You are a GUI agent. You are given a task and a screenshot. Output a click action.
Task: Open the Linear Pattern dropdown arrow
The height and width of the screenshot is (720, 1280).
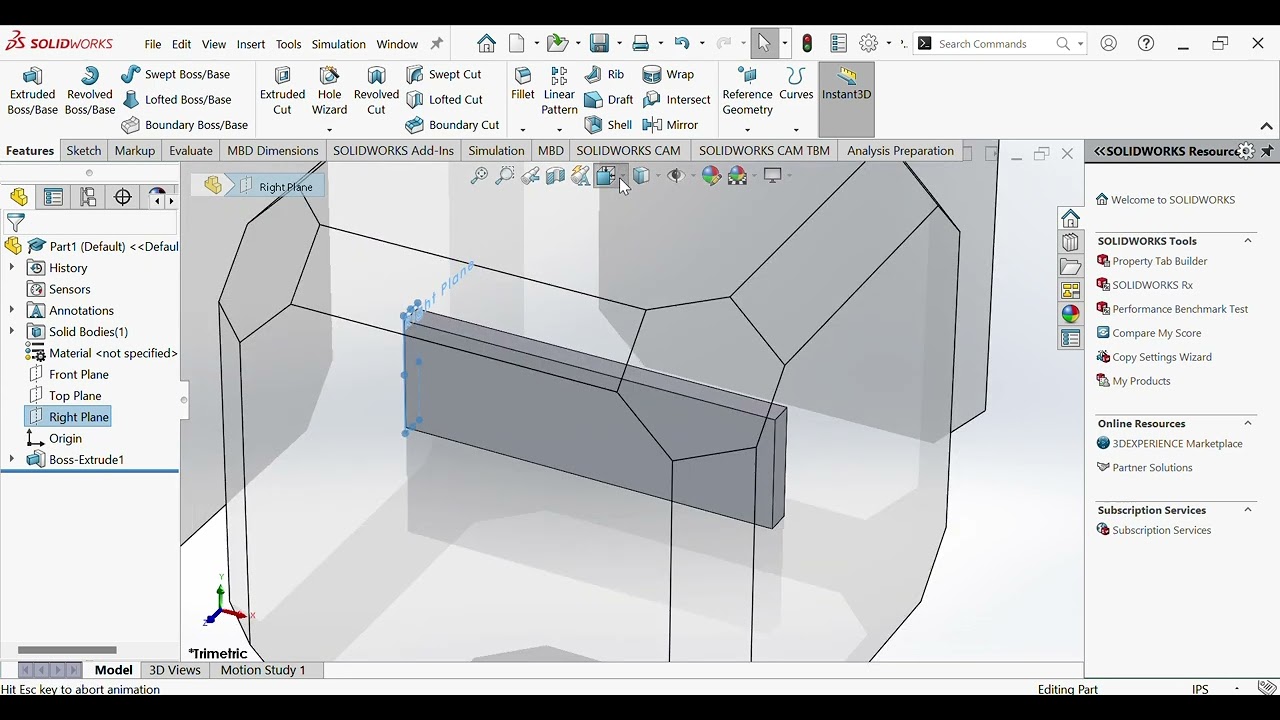[559, 129]
